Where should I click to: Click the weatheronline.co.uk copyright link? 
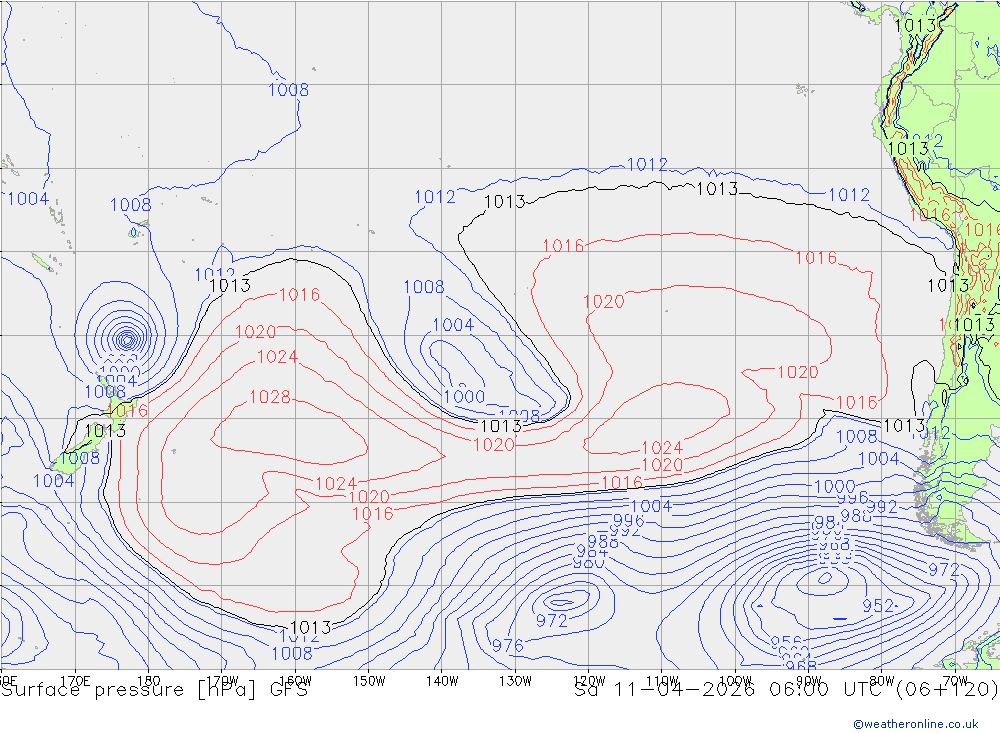point(915,723)
